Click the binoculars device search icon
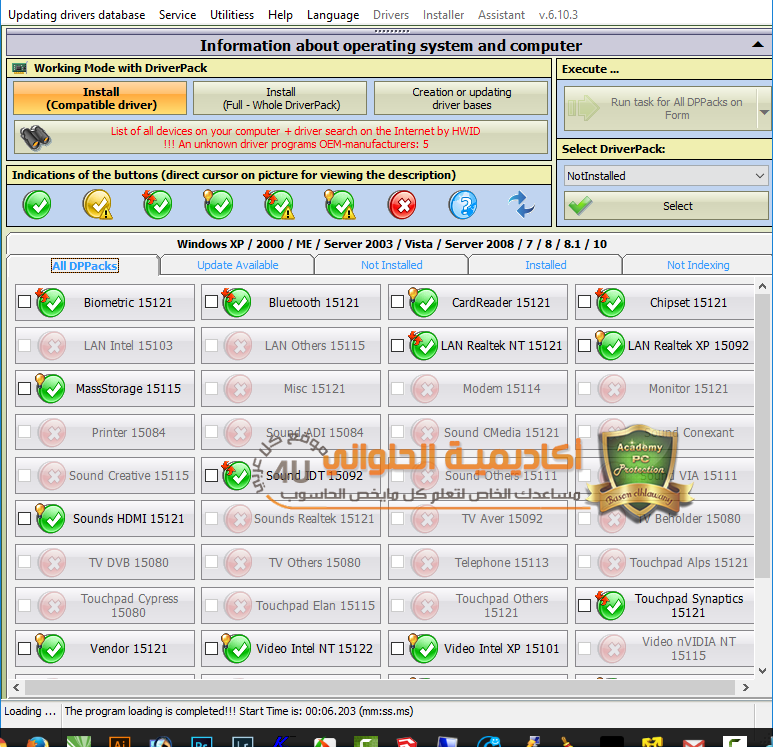Viewport: 773px width, 747px height. pos(36,137)
